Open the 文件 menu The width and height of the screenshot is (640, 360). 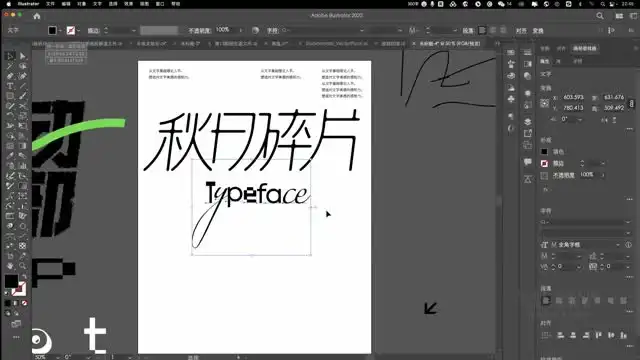pyautogui.click(x=50, y=4)
